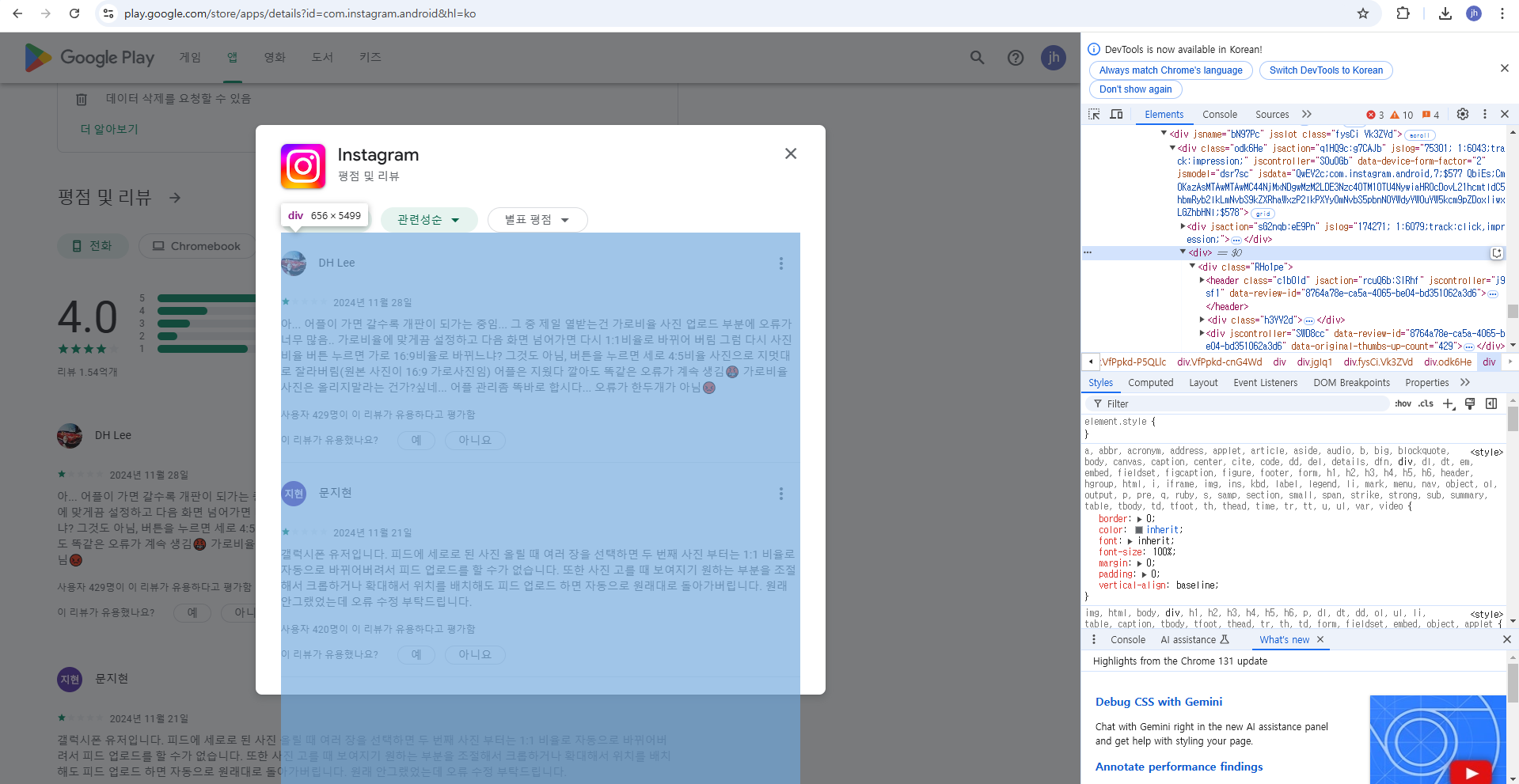Screen dimensions: 1519x784
Task: Dismiss the DevTools language notification
Action: (1505, 69)
